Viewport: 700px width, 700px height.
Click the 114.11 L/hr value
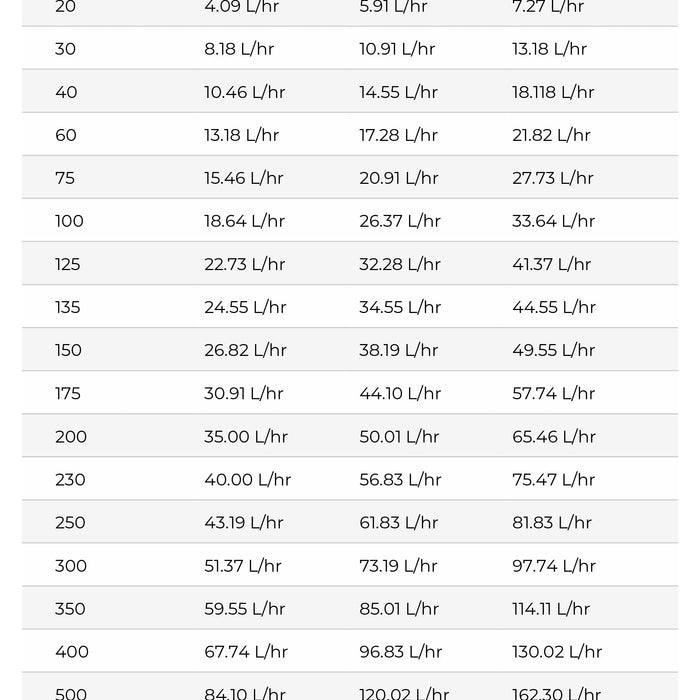pos(550,608)
